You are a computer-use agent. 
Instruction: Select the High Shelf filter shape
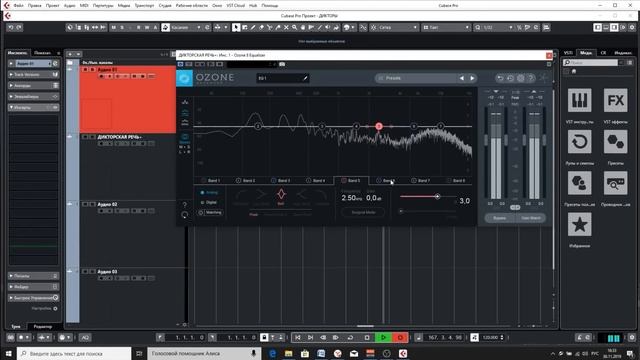click(x=301, y=194)
